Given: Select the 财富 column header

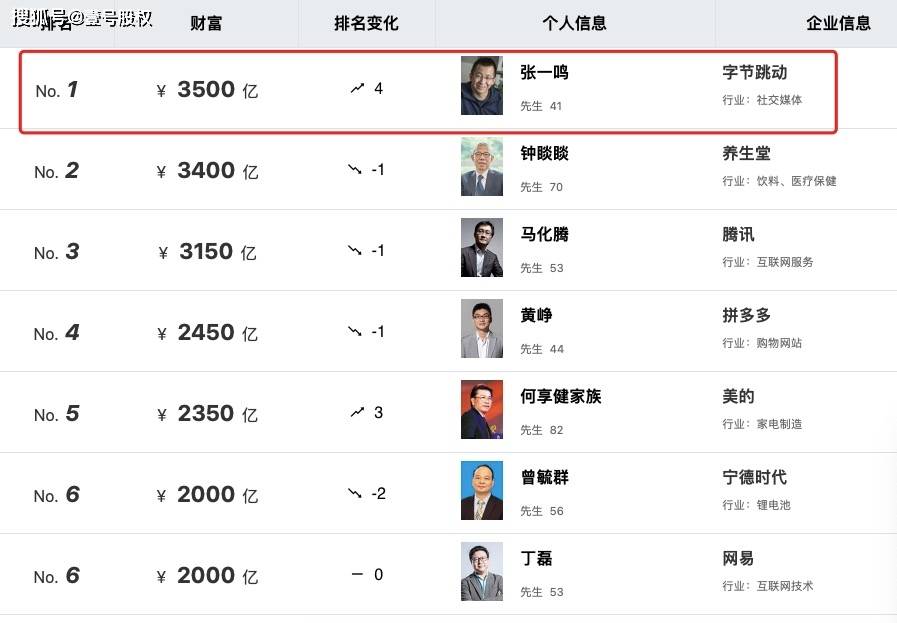Looking at the screenshot, I should 206,23.
